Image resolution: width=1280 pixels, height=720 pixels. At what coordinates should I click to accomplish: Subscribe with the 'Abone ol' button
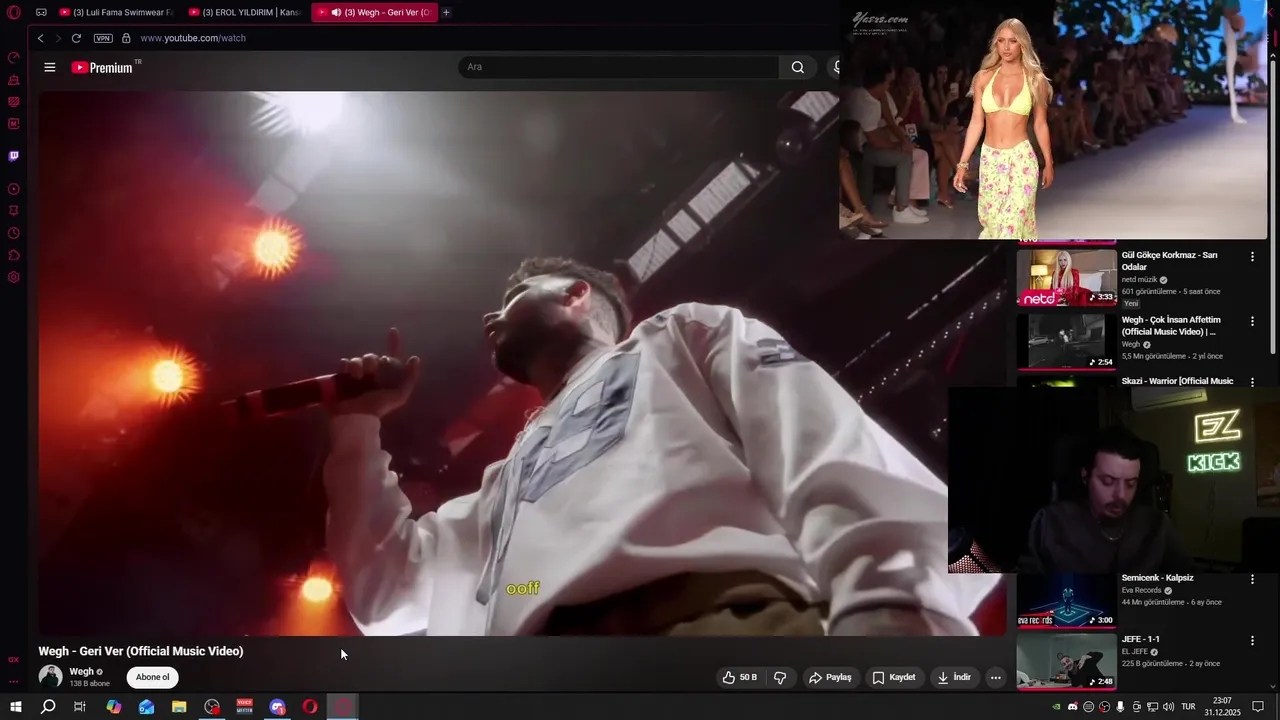(x=152, y=677)
